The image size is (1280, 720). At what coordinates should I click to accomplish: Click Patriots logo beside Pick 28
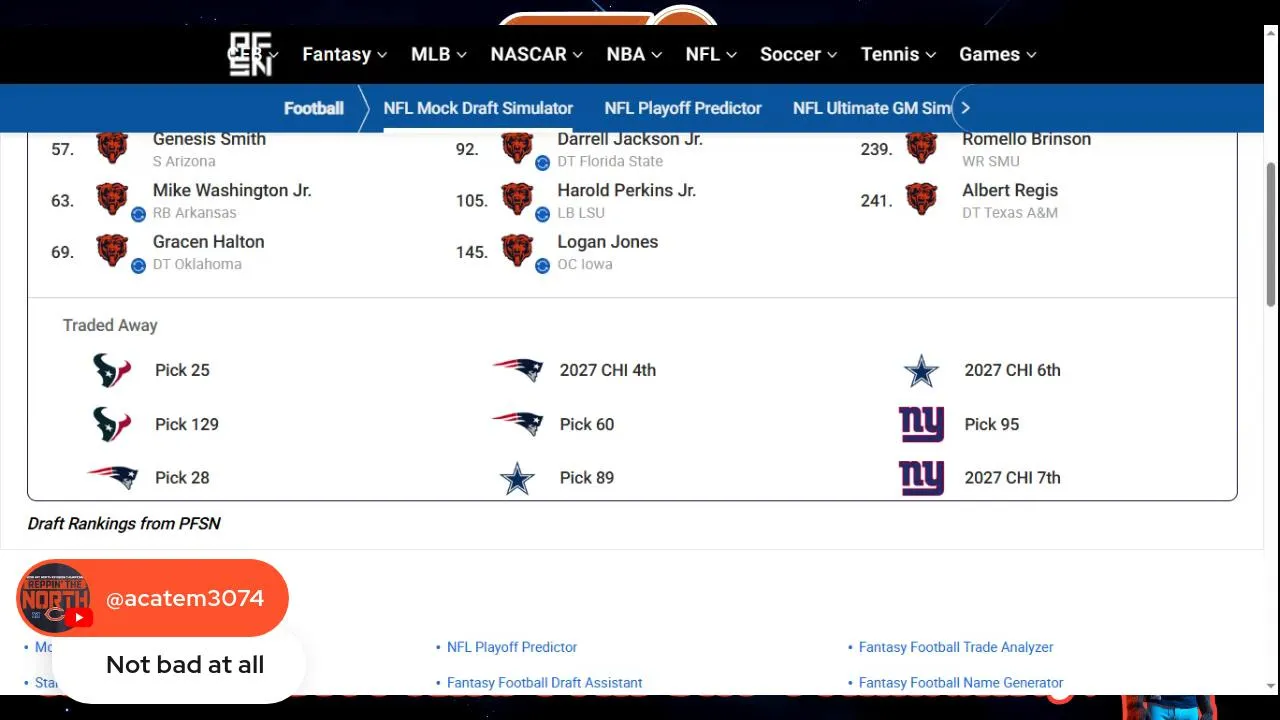112,477
